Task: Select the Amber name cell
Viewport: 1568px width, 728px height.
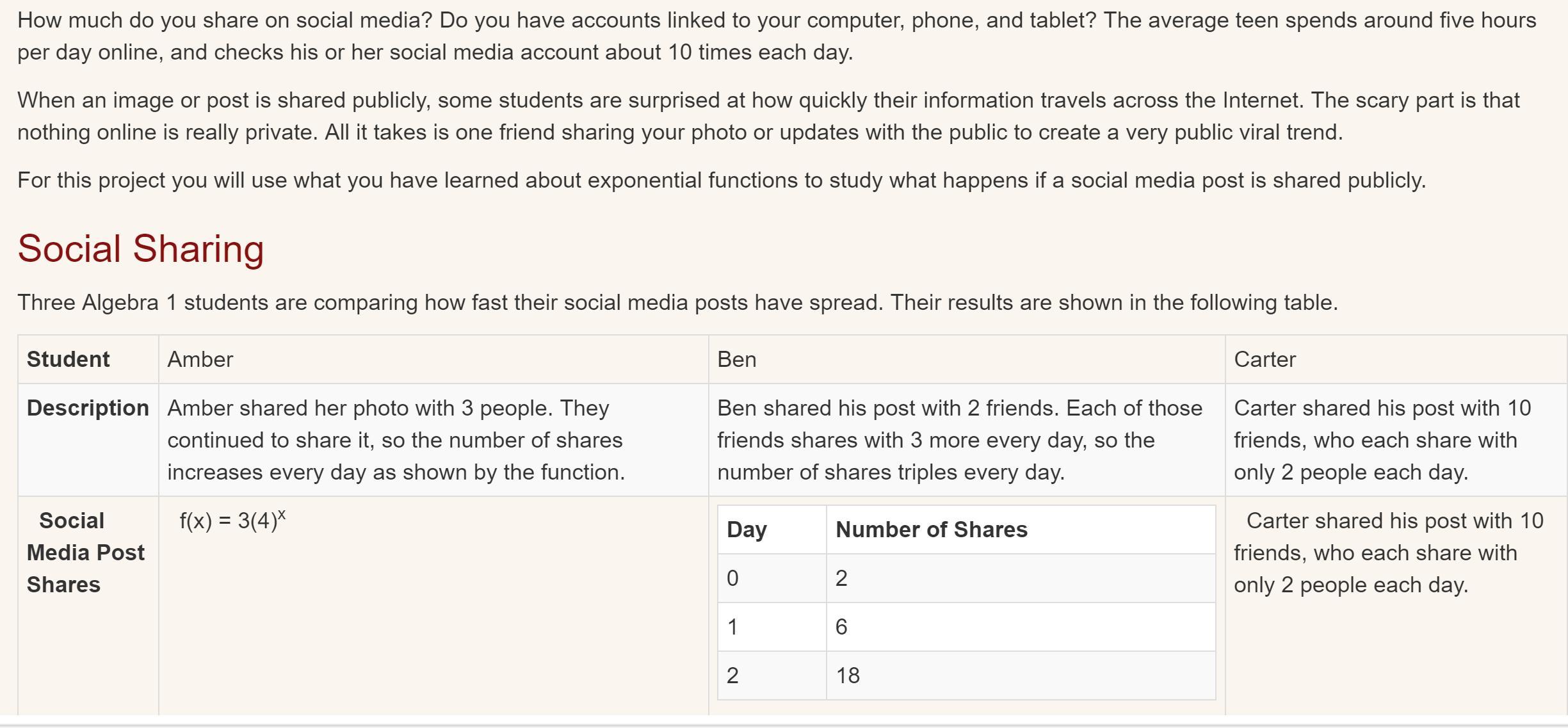Action: tap(200, 359)
